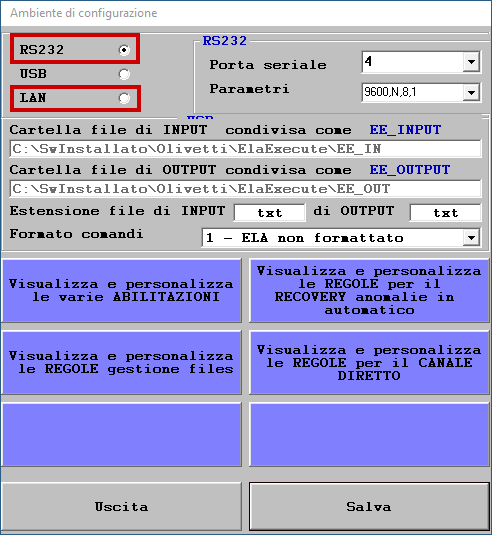The image size is (492, 535).
Task: Click the INPUT folder path field
Action: [246, 149]
